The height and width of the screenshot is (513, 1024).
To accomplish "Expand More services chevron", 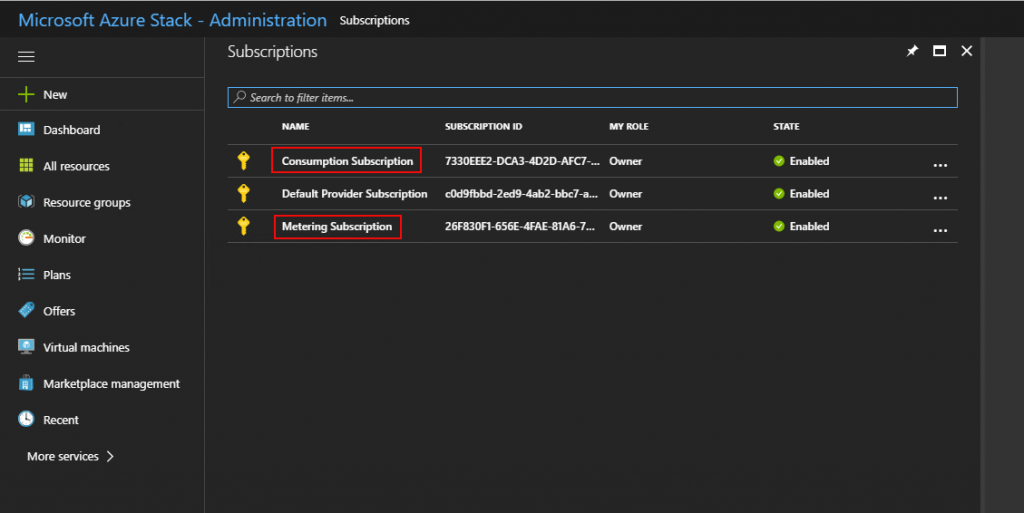I will [x=110, y=456].
